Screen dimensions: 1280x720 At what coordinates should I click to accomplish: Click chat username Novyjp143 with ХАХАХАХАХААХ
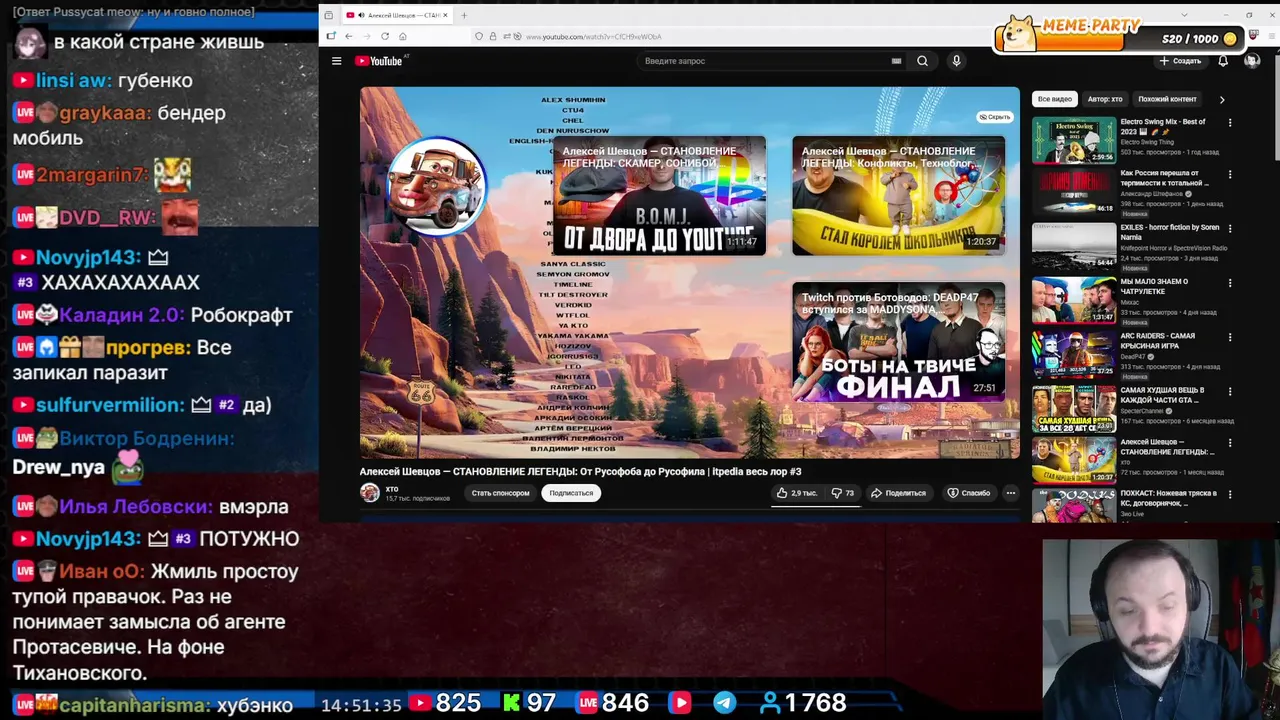[89, 257]
